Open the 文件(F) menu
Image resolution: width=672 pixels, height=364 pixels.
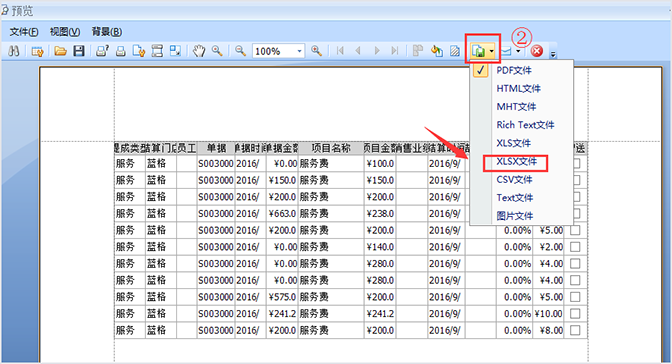24,32
